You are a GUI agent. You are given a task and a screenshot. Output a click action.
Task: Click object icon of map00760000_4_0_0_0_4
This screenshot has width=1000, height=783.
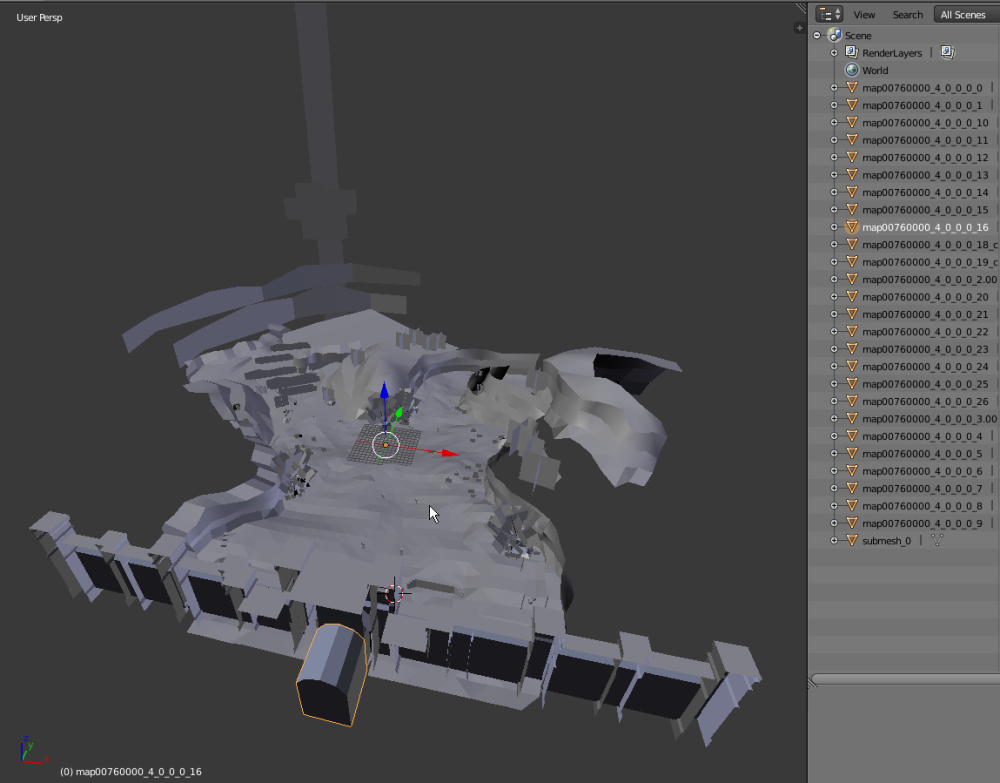[851, 435]
